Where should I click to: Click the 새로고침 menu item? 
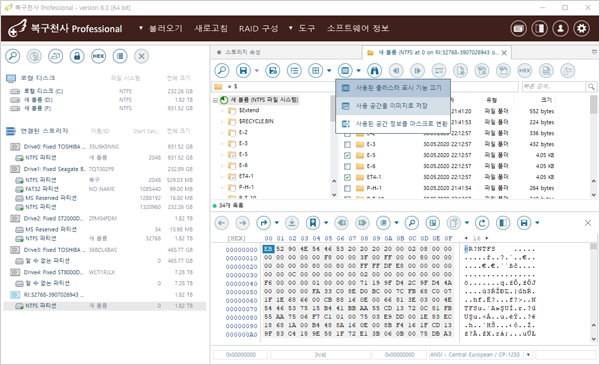[211, 28]
